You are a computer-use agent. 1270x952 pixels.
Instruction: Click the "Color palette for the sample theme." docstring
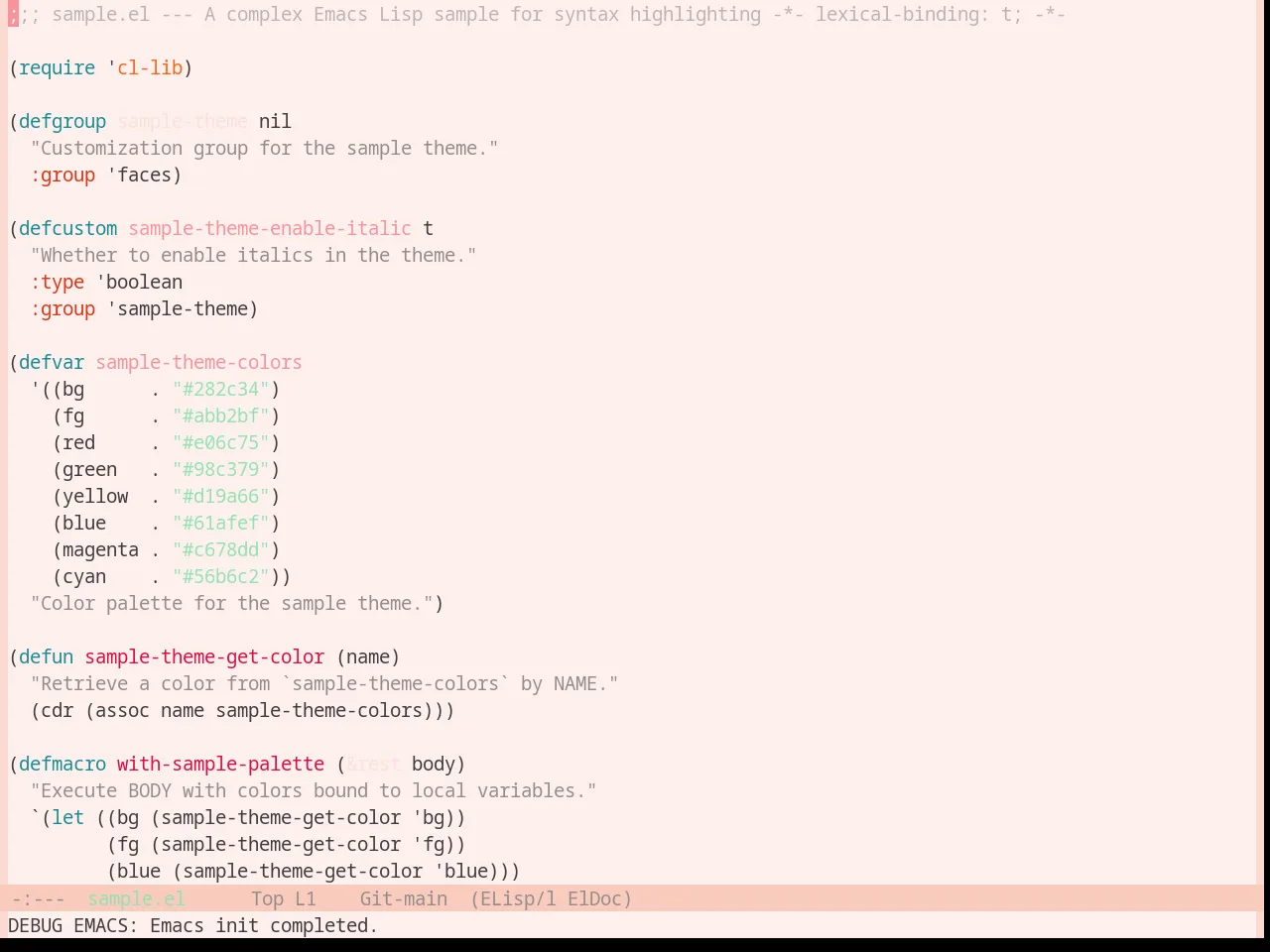point(231,603)
